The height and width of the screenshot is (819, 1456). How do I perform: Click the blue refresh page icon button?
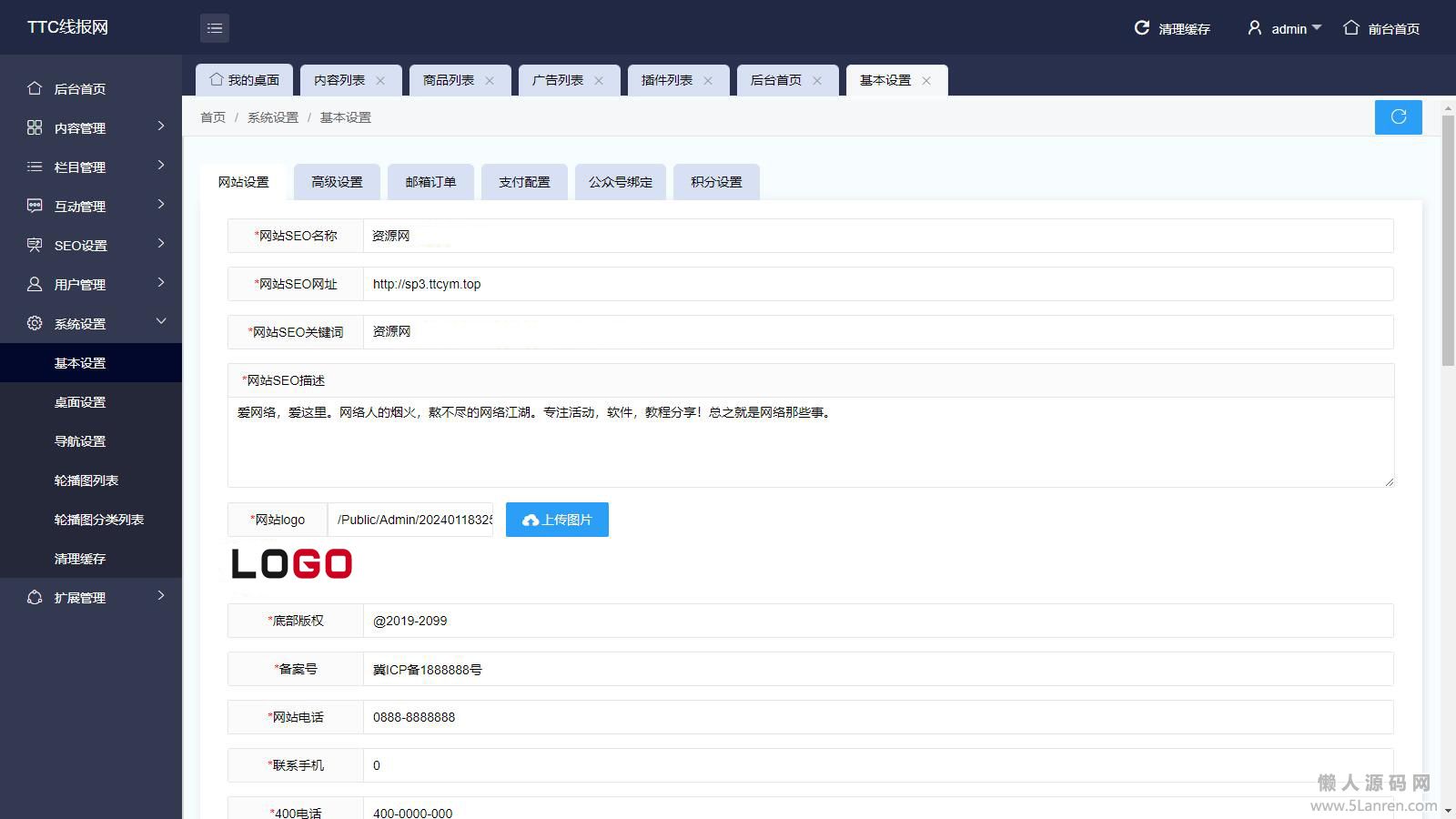(1398, 116)
